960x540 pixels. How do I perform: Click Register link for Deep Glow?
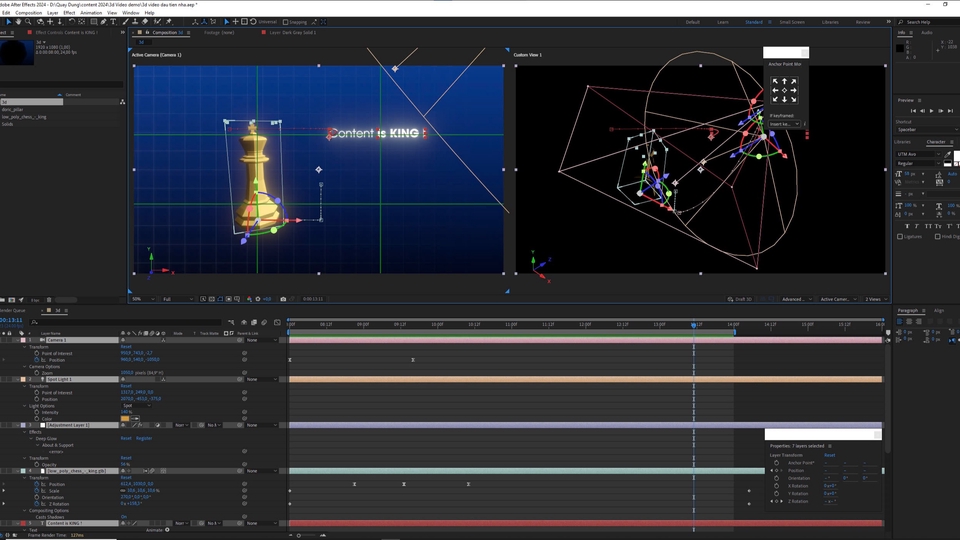[144, 438]
